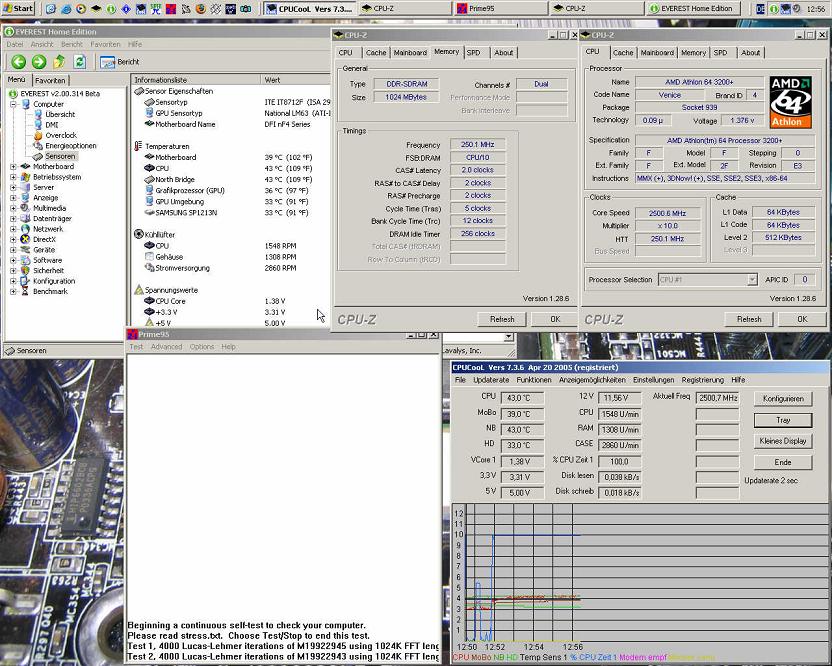Open the Funktionen menu in CPUCooL
832x666 pixels.
pos(534,380)
